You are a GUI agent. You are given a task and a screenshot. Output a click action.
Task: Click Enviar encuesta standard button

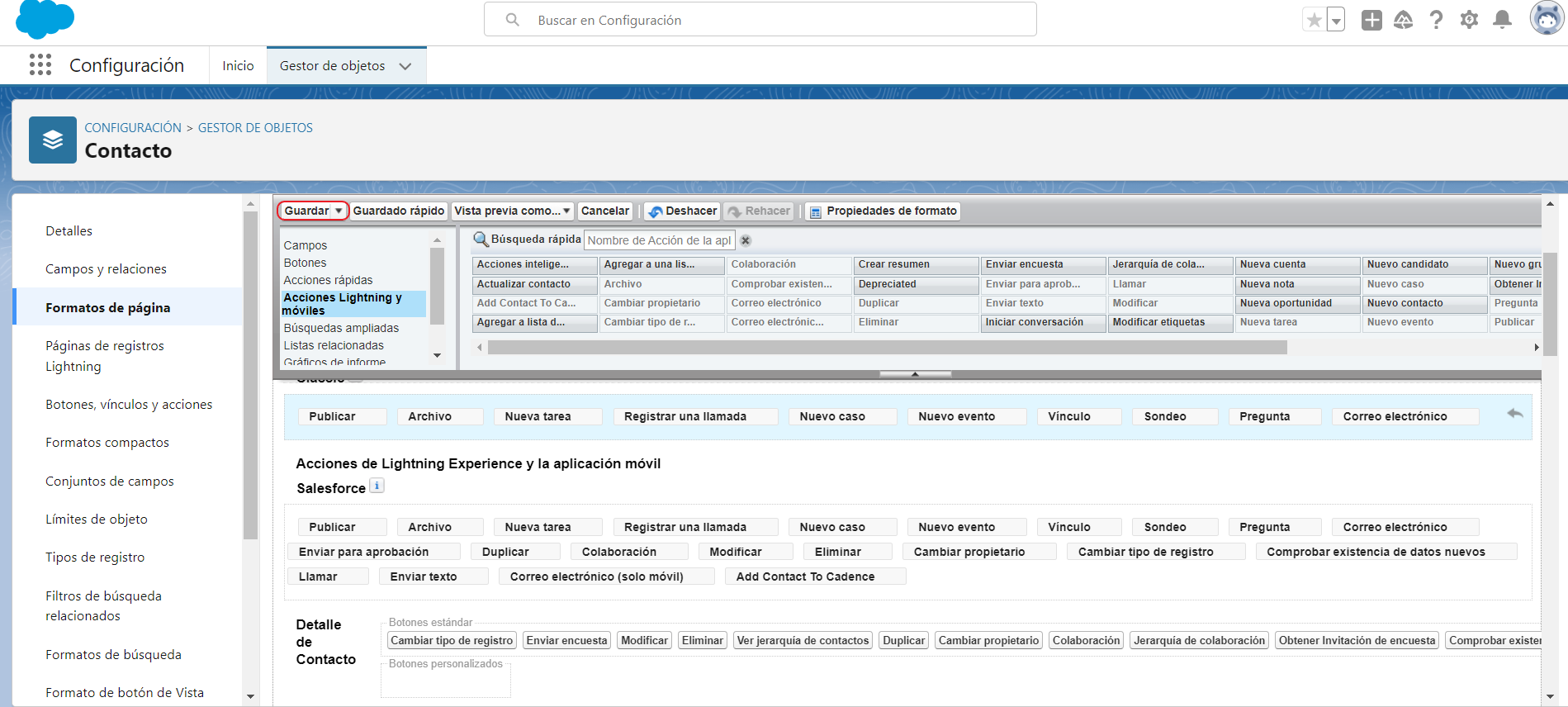567,640
